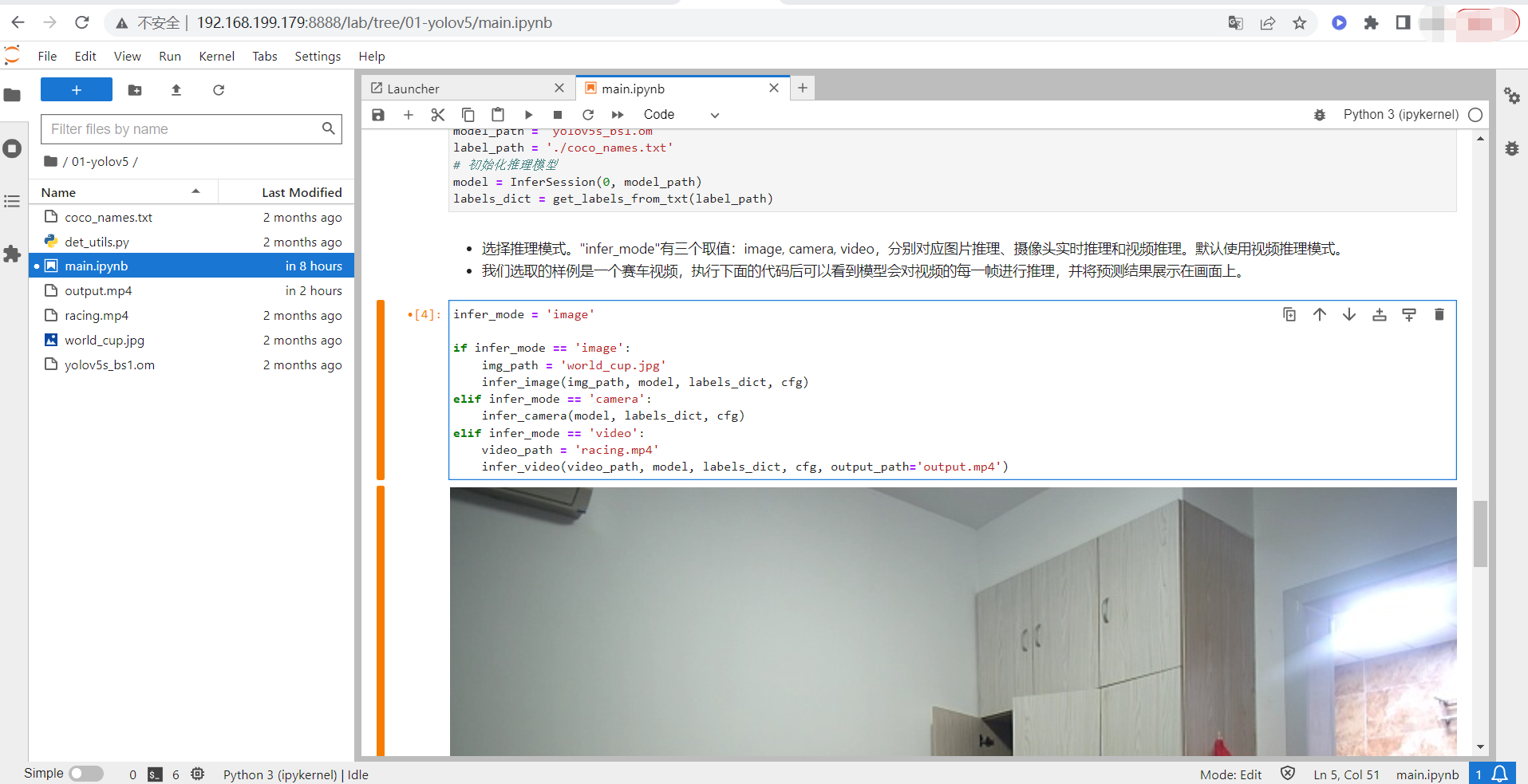Sort files by Name column header

click(x=123, y=192)
